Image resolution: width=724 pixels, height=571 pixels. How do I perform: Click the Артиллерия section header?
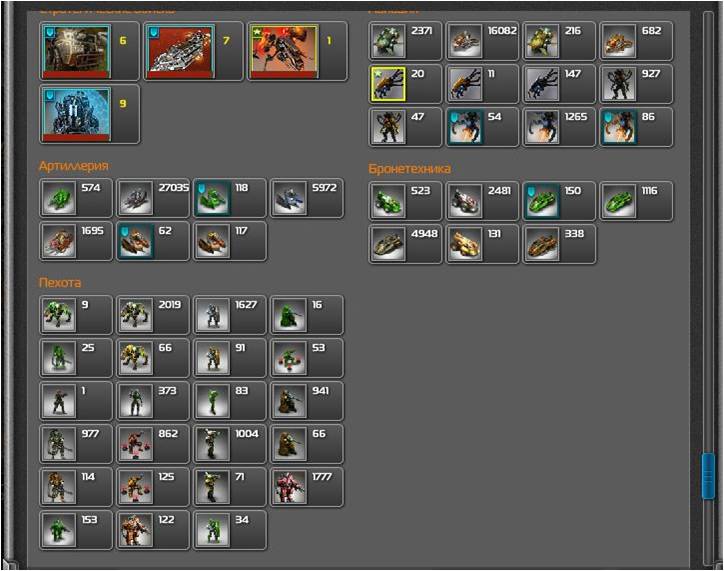[x=73, y=166]
